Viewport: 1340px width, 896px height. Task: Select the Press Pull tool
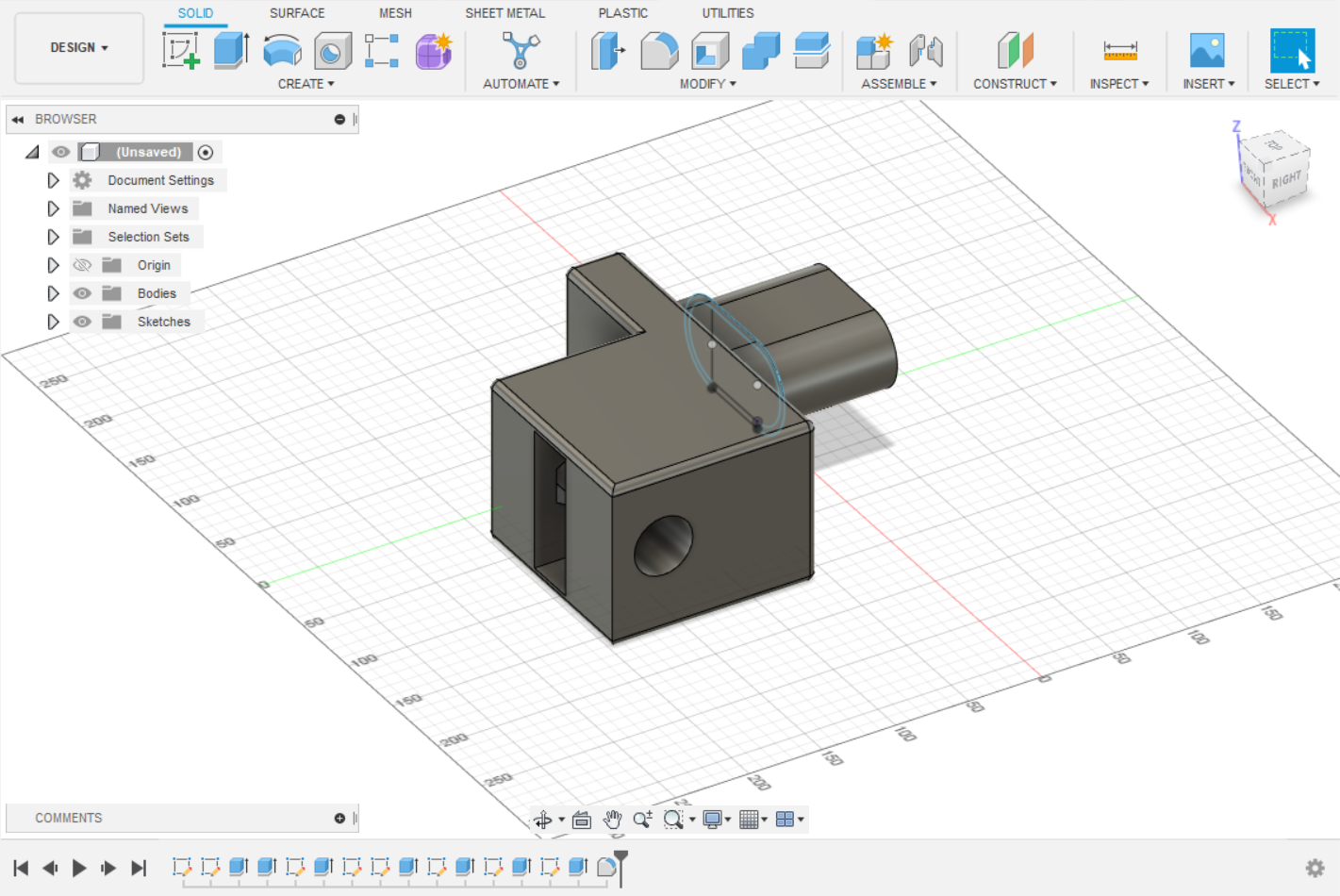[x=608, y=51]
